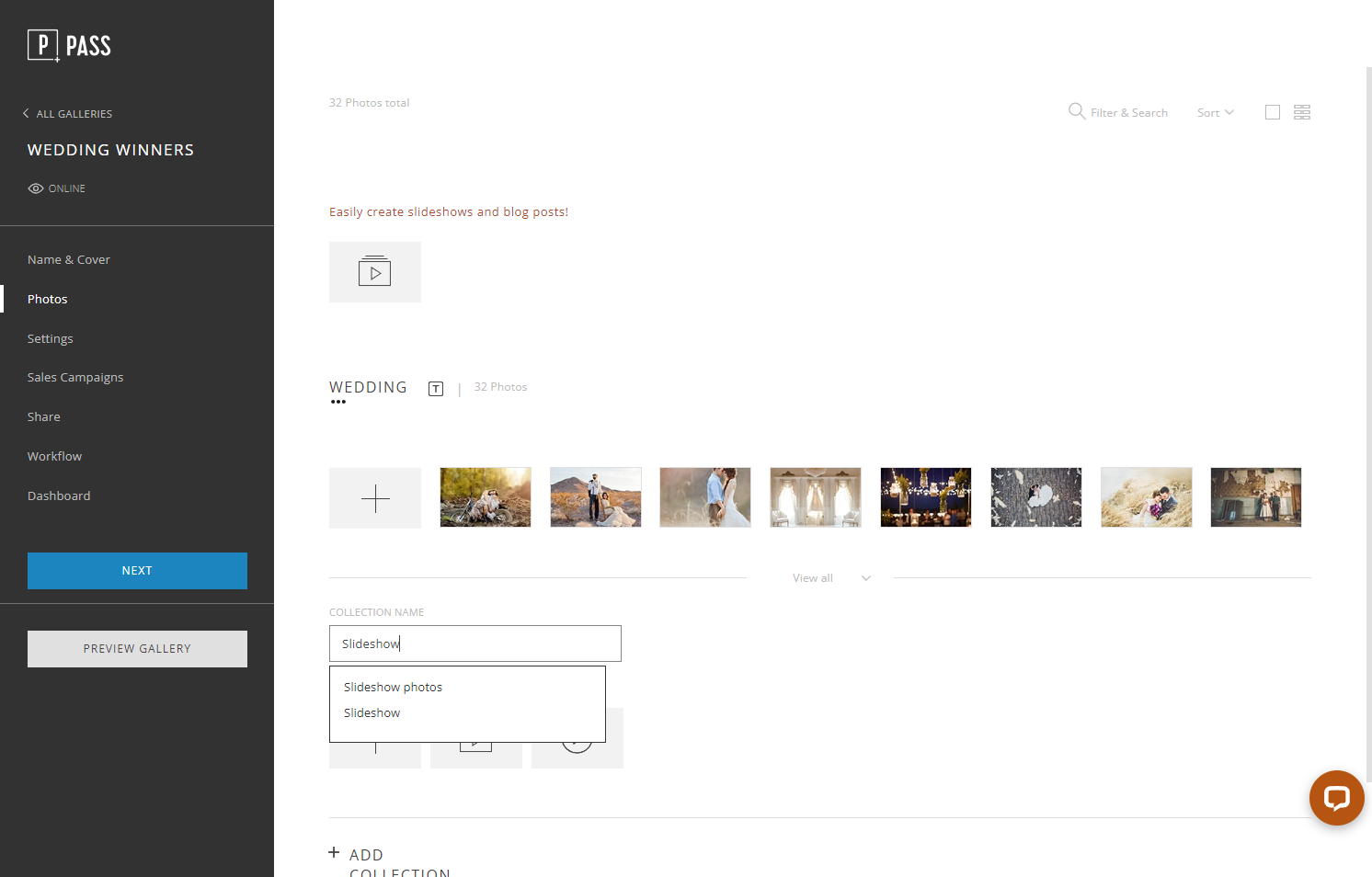Click the page vertical scrollbar
1372x877 pixels.
point(1368,423)
